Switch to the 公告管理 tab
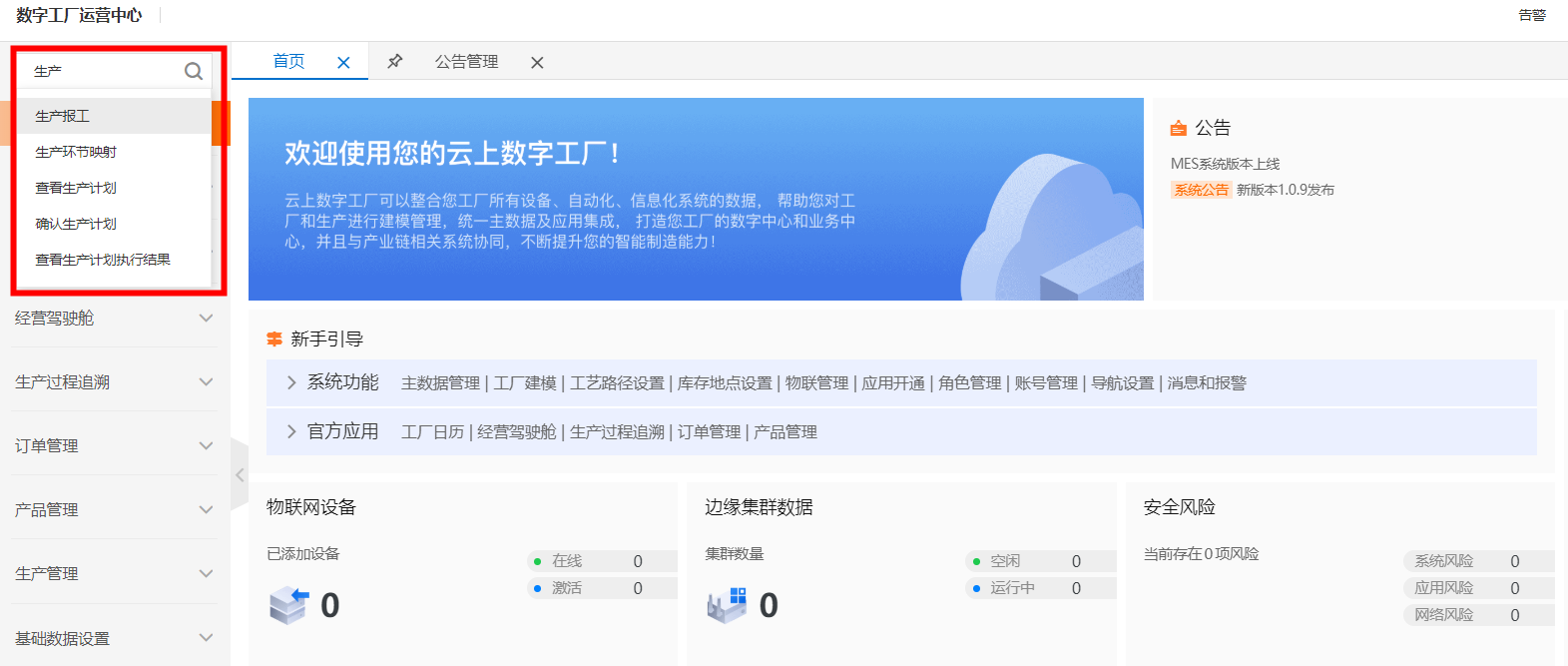 [x=466, y=62]
